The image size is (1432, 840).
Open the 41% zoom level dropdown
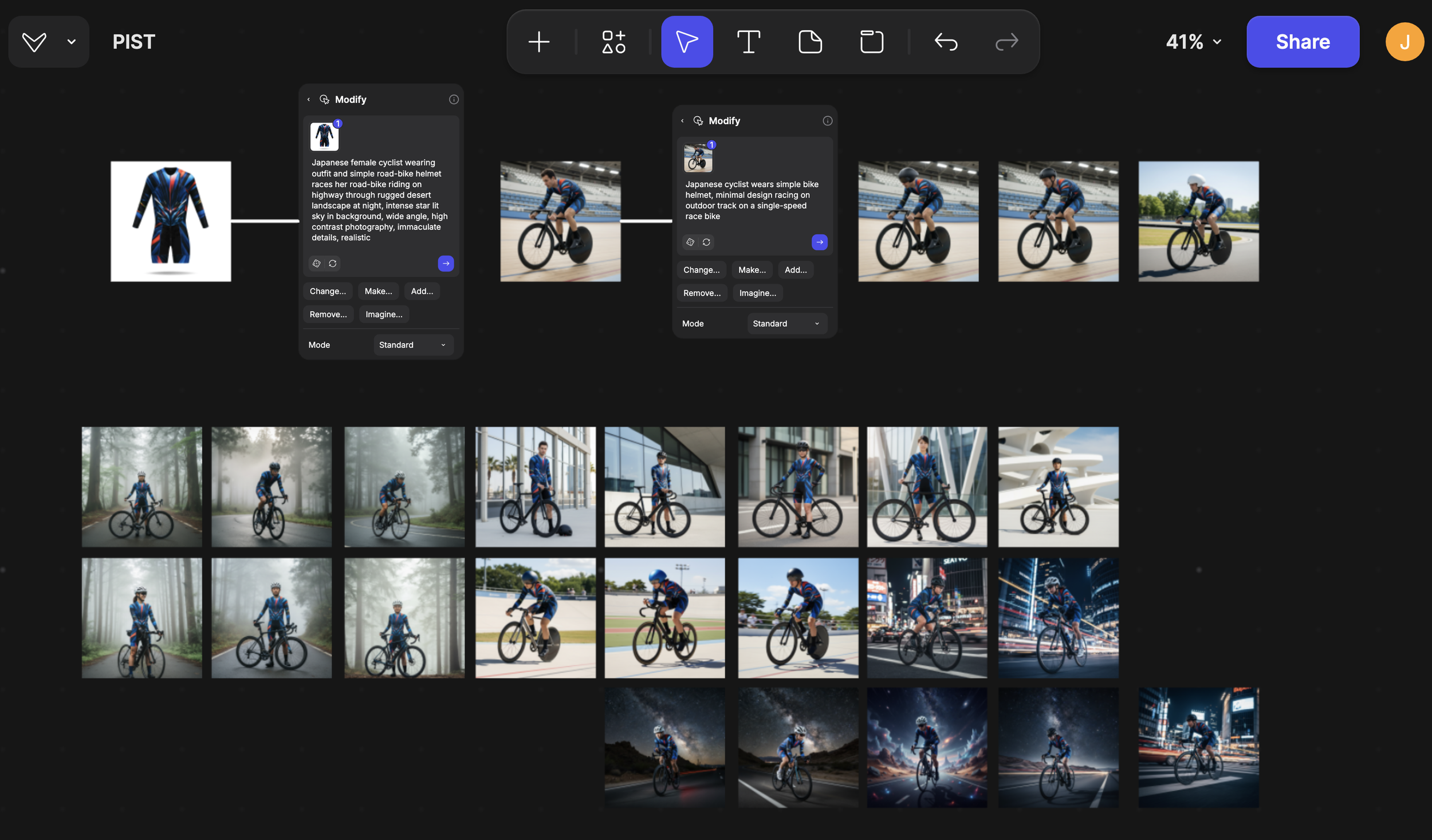(x=1194, y=42)
